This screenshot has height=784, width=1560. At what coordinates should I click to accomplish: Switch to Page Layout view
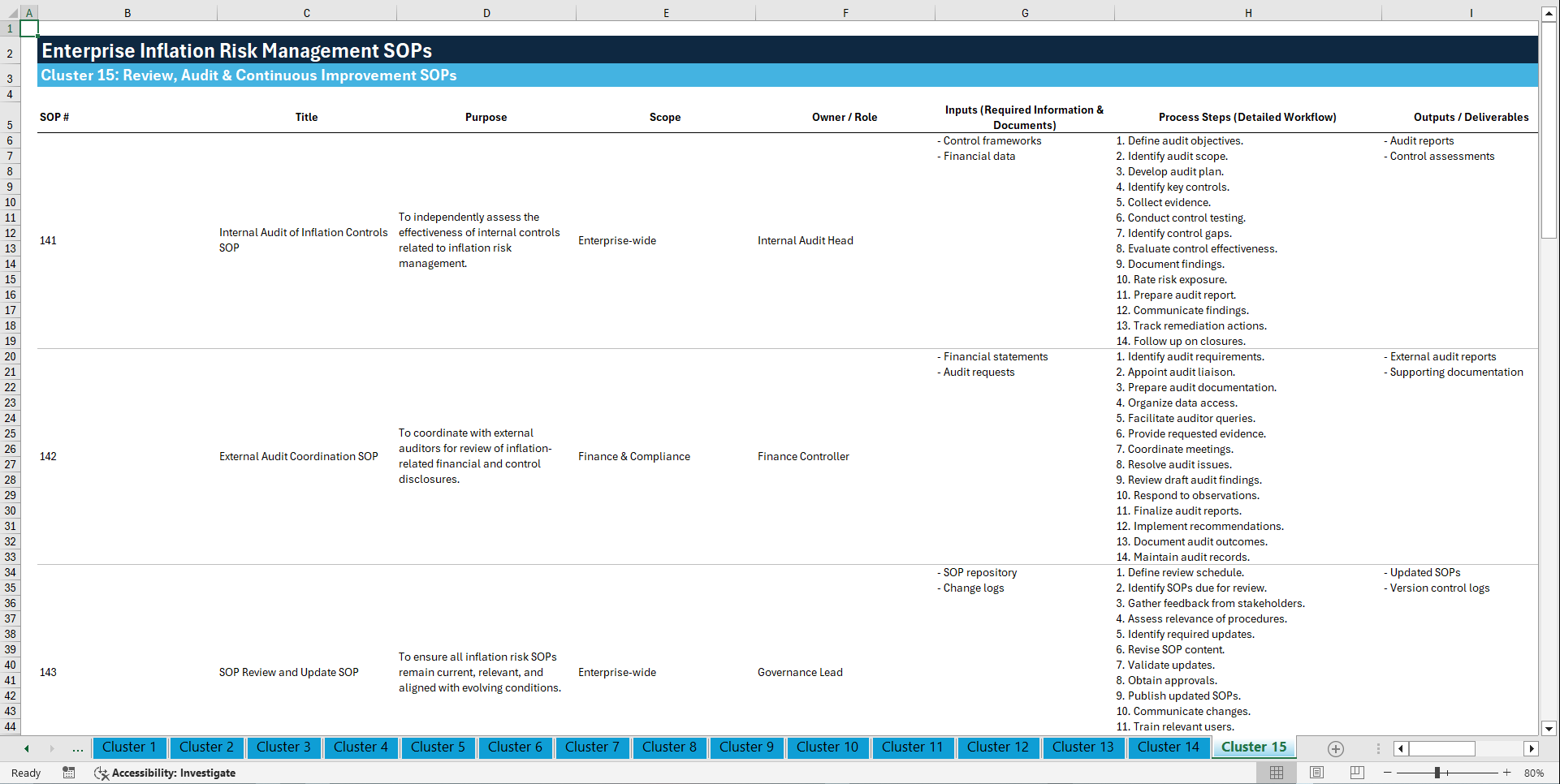pos(1316,773)
